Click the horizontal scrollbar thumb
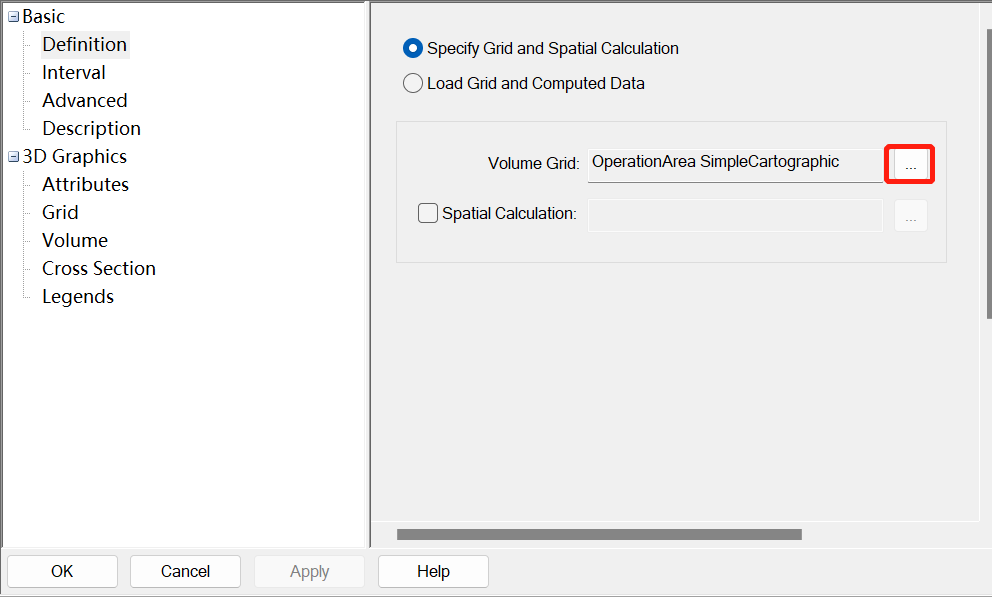Screen dimensions: 992x597 pos(599,535)
